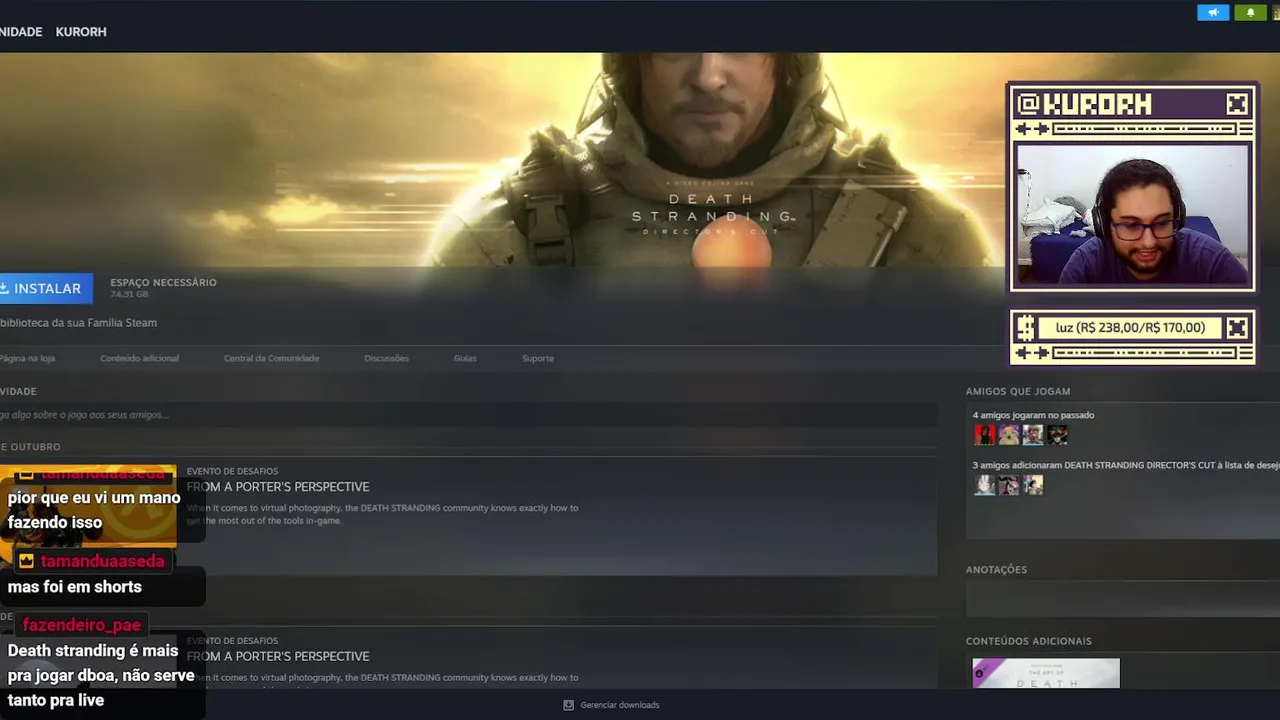Click '3 amigos adicionaram DEATH STRANDING' text
1280x720 pixels.
click(x=1126, y=465)
